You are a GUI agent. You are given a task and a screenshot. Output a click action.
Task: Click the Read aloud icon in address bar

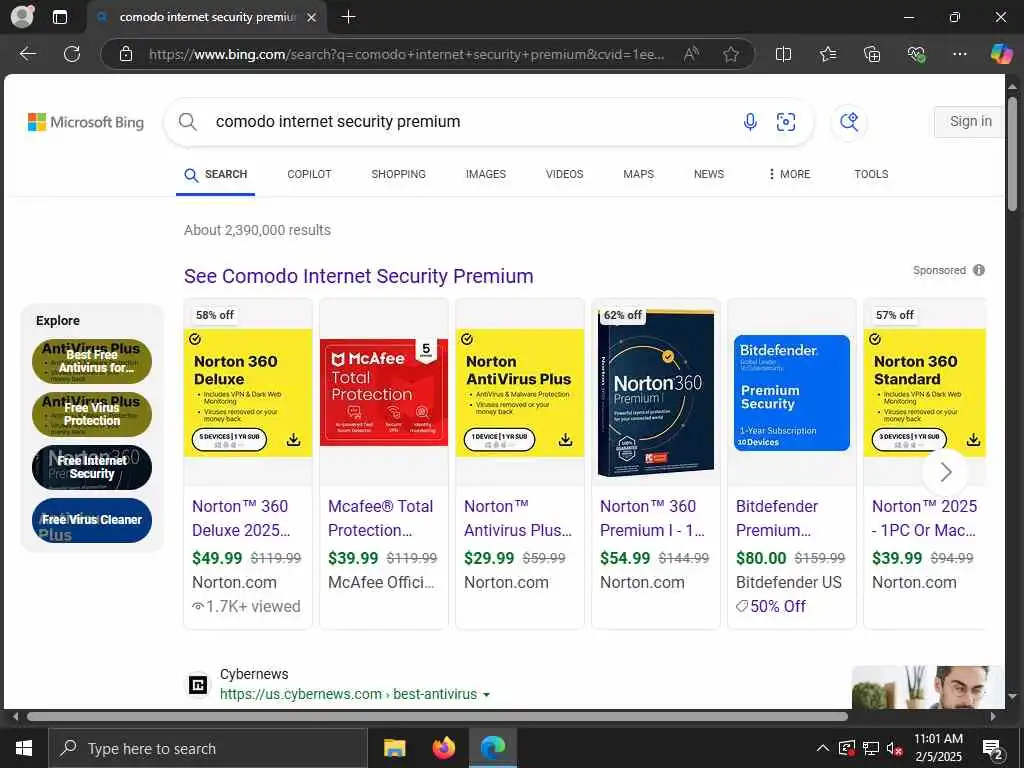[x=691, y=54]
